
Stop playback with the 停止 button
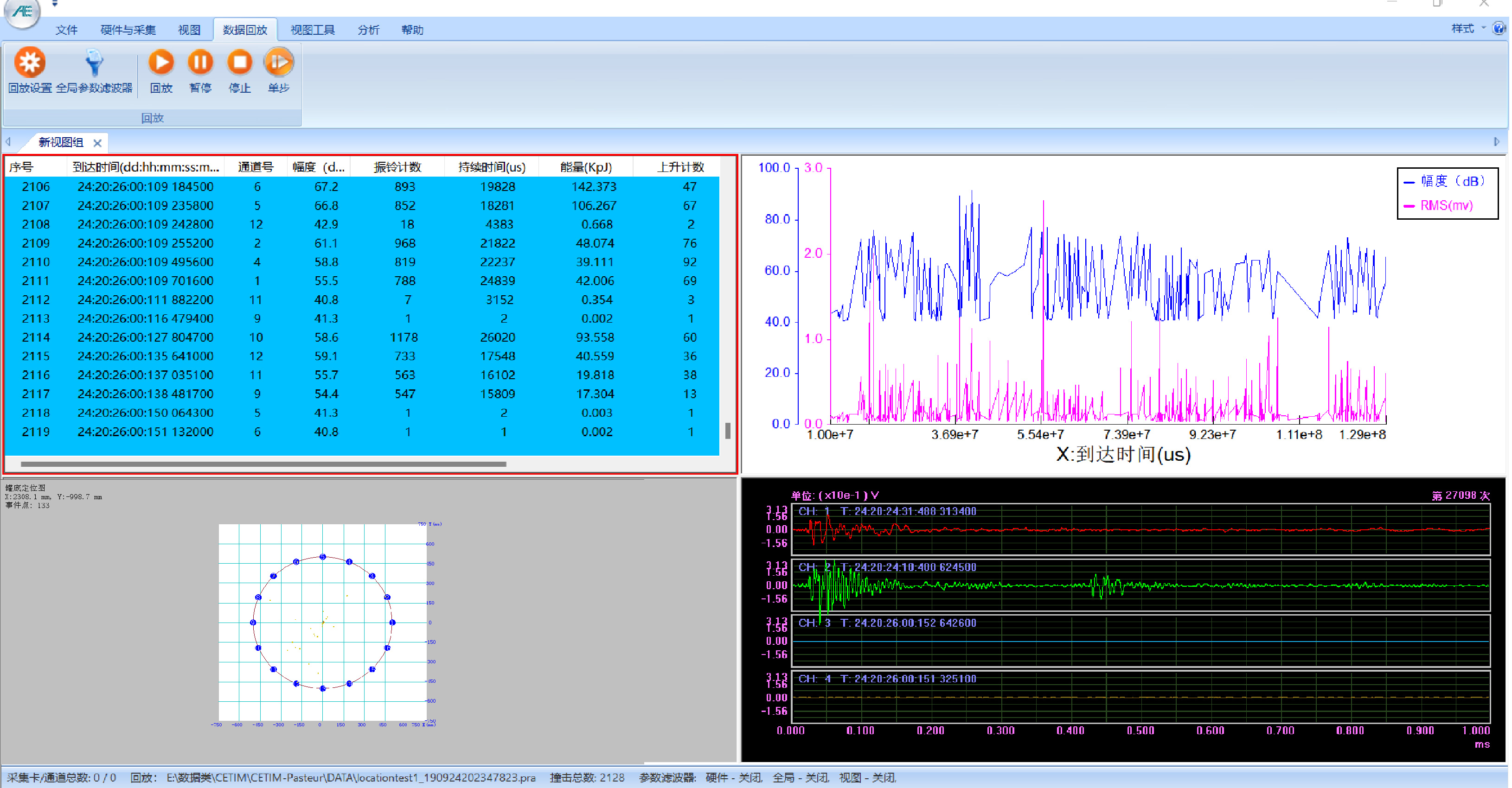click(239, 70)
